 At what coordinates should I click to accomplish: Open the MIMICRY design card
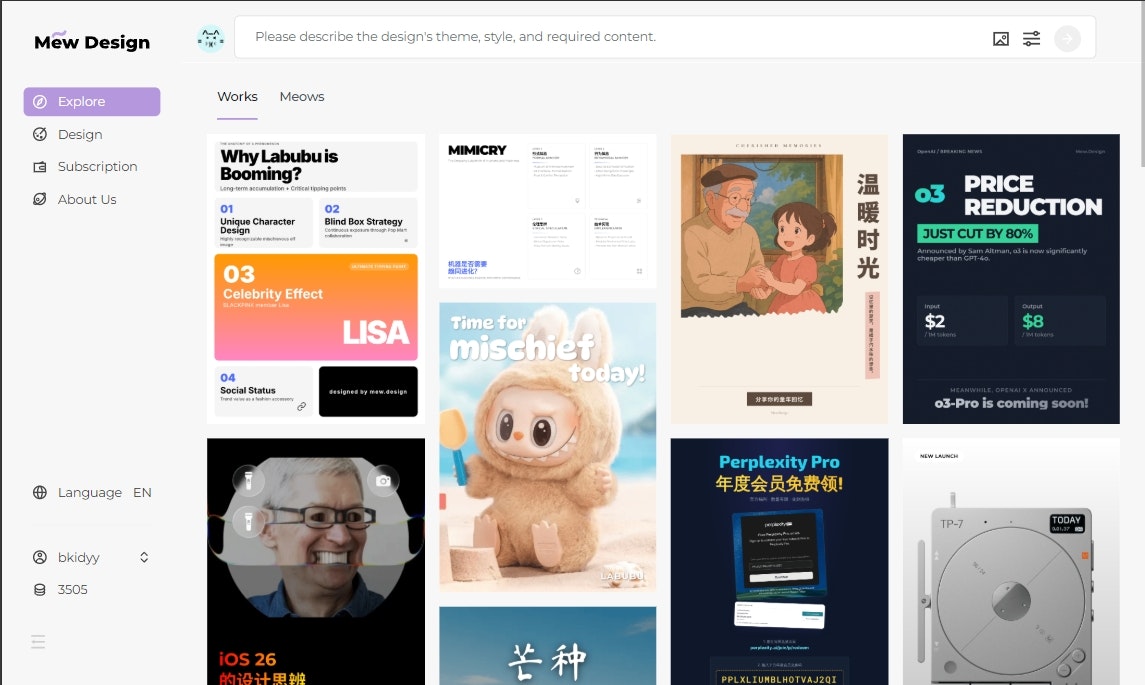tap(548, 211)
